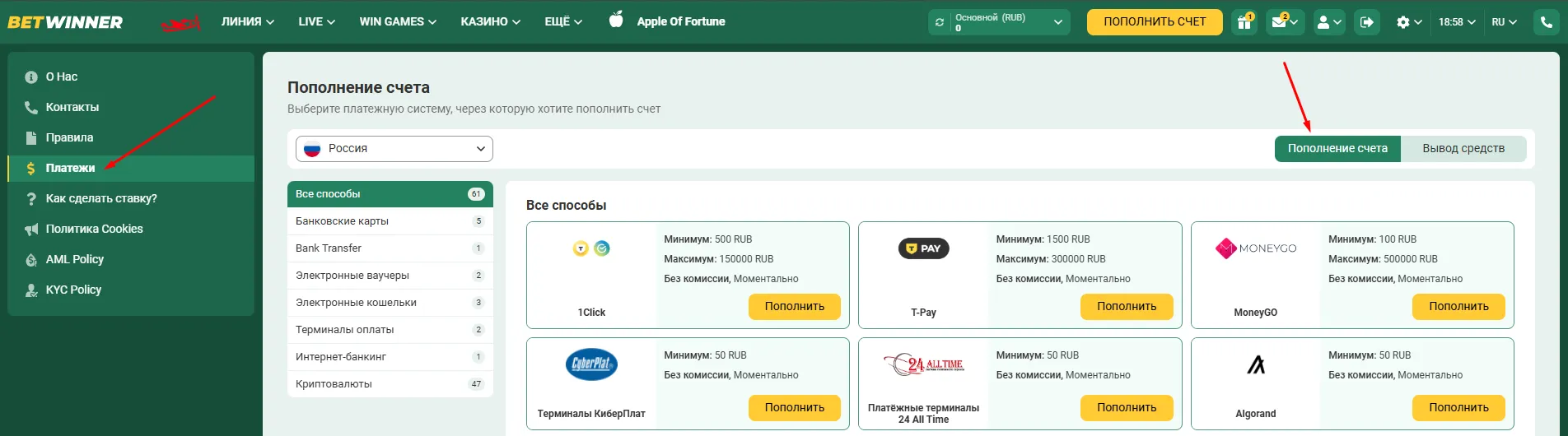Click Пополнить for the MoneyGO method
The height and width of the screenshot is (436, 1568).
(1458, 307)
